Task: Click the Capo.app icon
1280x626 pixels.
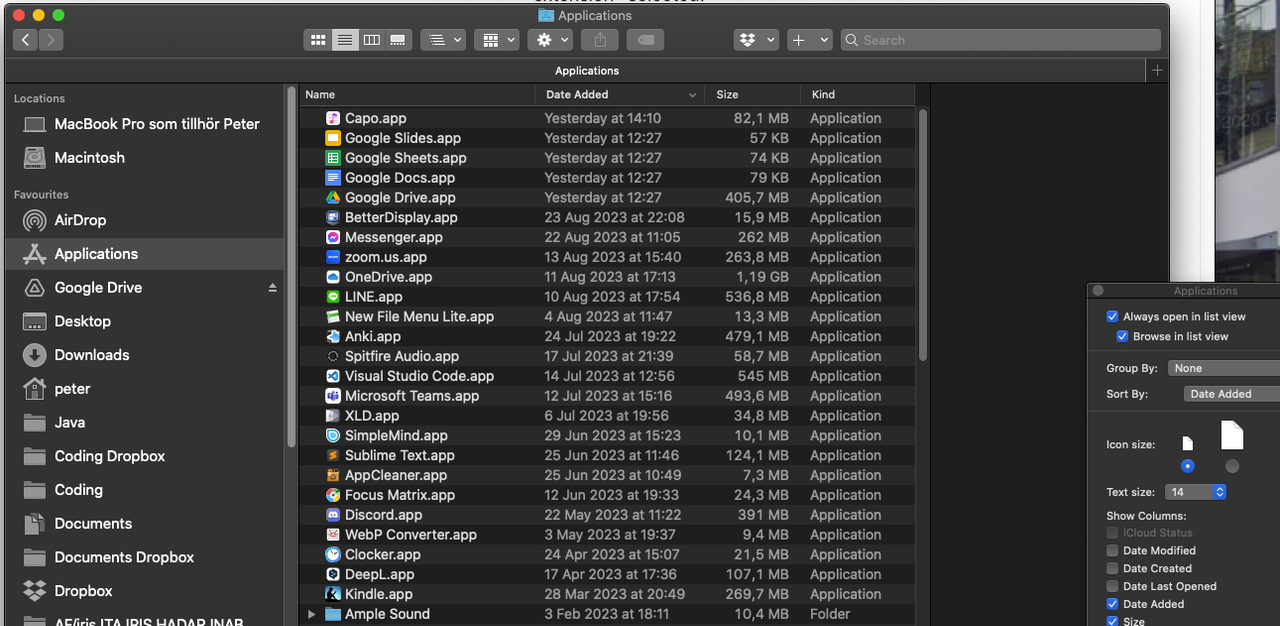Action: tap(333, 118)
